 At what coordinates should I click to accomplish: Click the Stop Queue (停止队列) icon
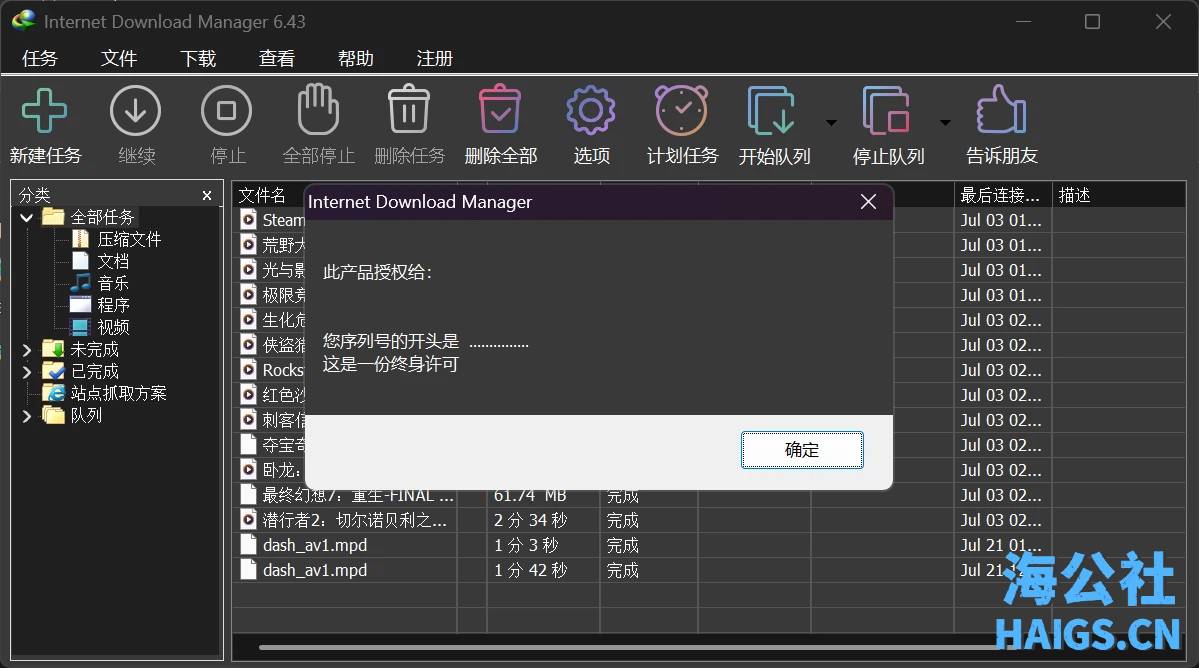pyautogui.click(x=886, y=112)
